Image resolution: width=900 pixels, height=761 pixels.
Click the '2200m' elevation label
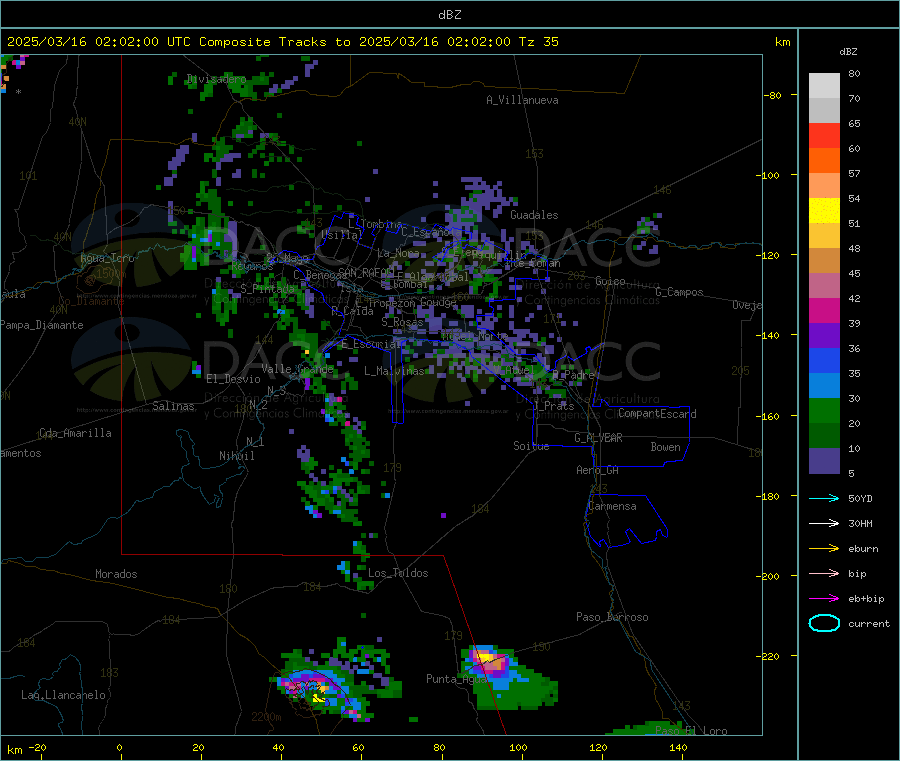[x=266, y=717]
